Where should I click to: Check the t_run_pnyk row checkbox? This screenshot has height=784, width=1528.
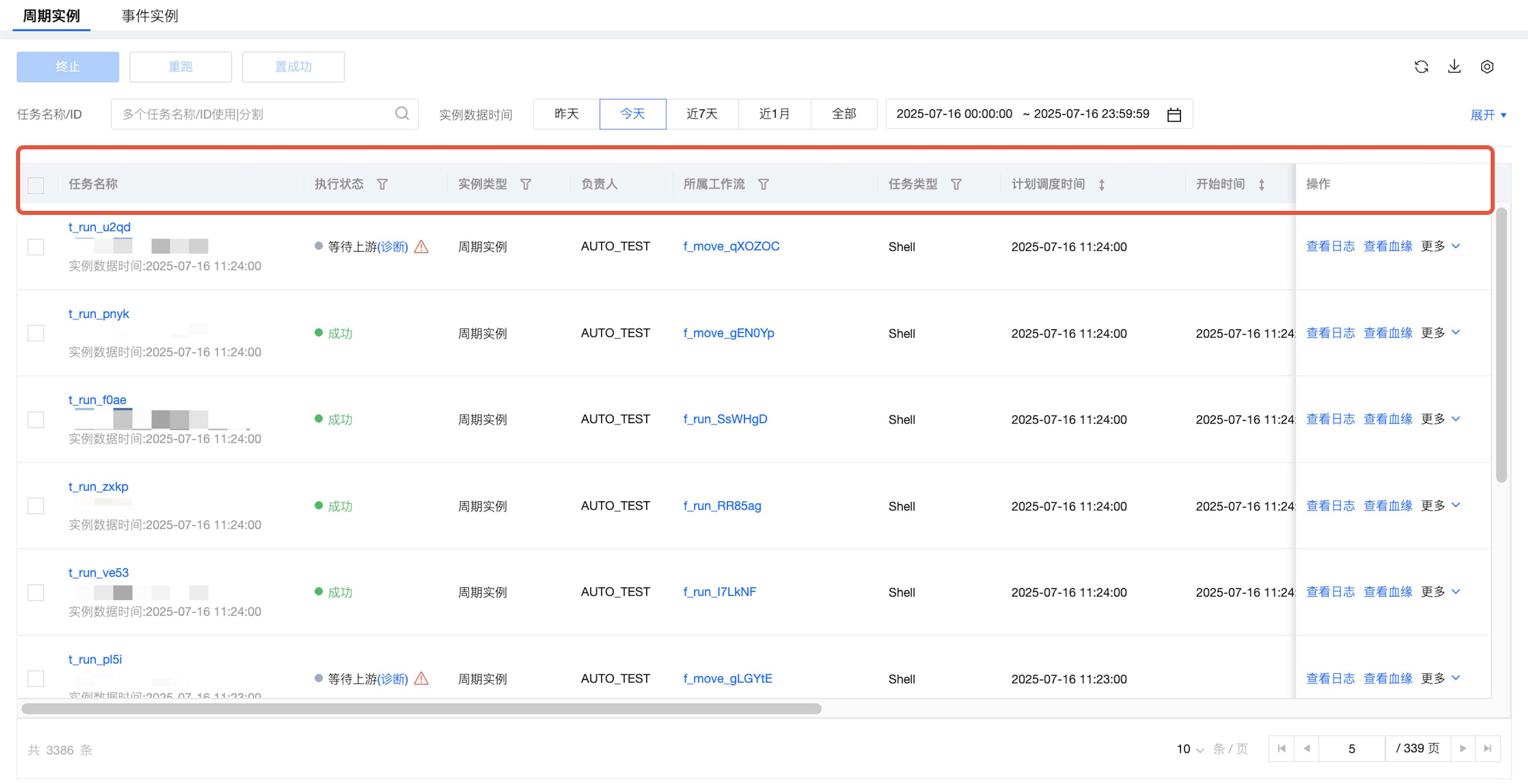[36, 333]
